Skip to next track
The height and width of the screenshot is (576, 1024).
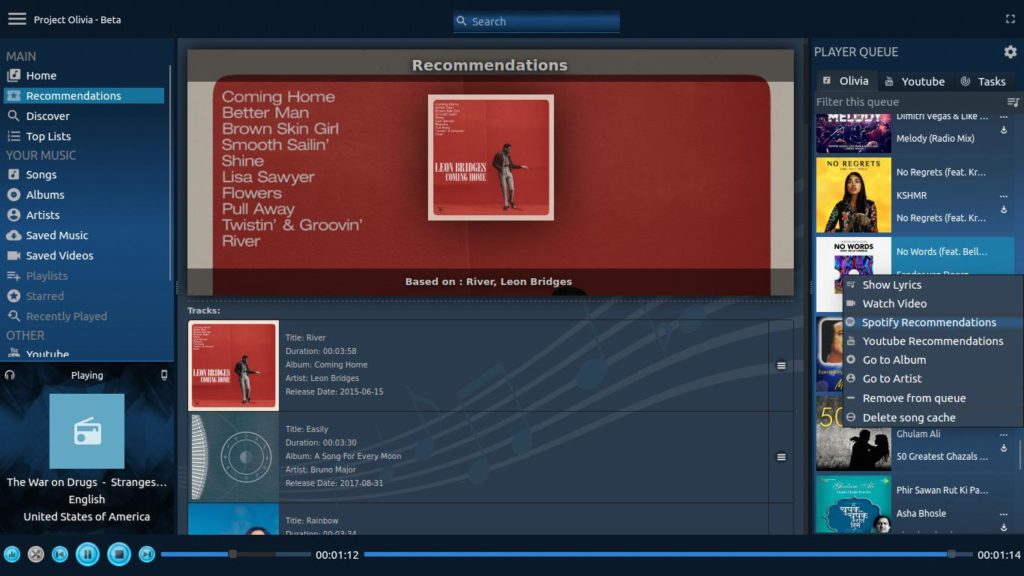point(147,554)
